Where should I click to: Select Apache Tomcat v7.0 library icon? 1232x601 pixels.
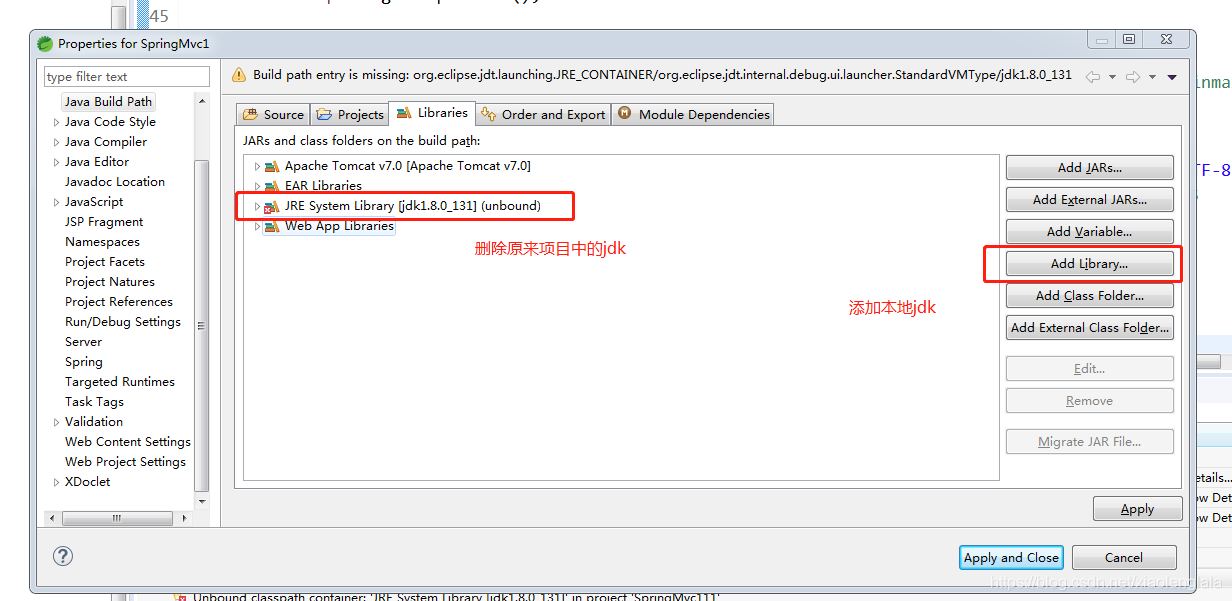[x=272, y=166]
